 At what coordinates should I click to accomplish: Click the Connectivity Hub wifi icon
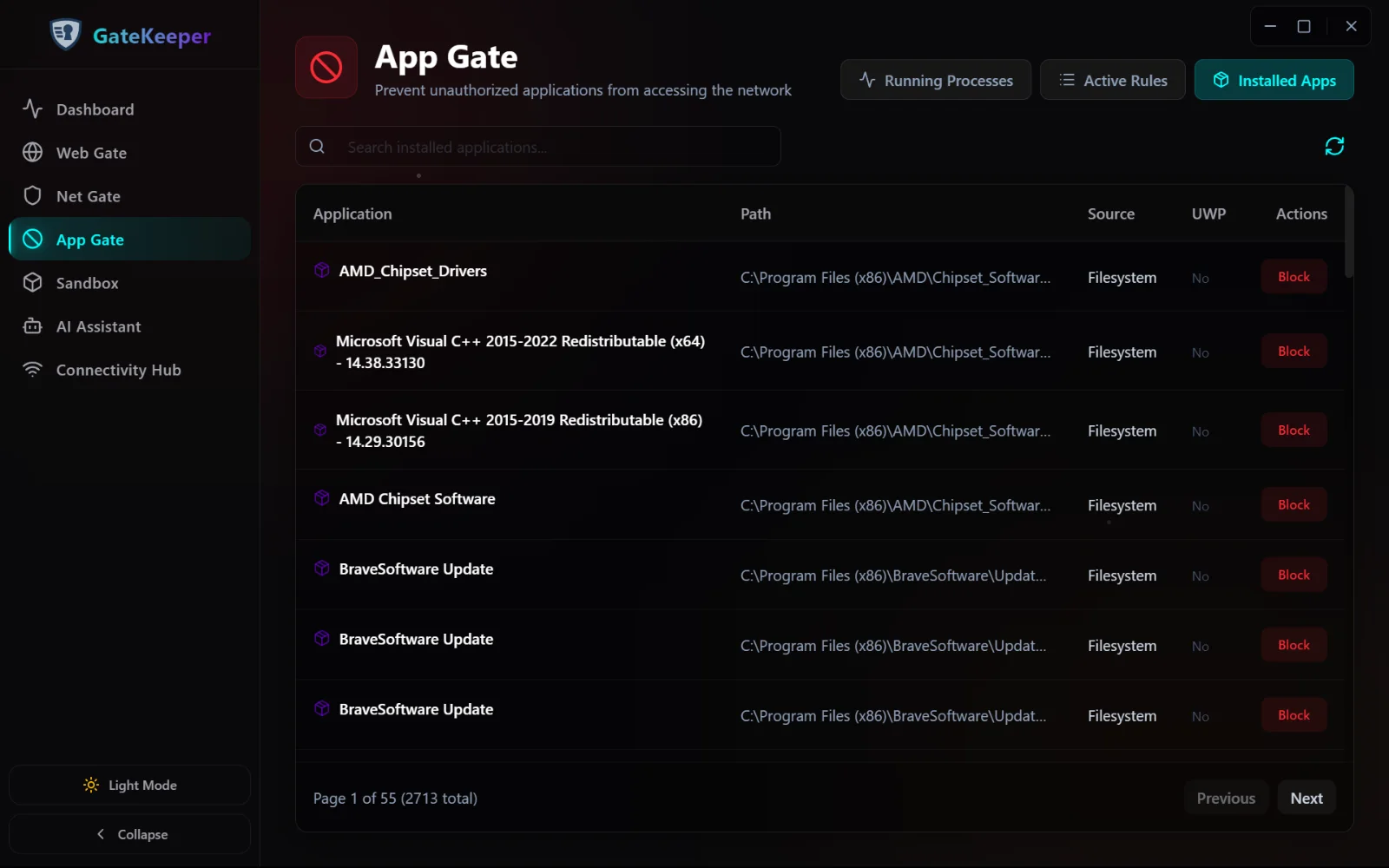pyautogui.click(x=33, y=369)
